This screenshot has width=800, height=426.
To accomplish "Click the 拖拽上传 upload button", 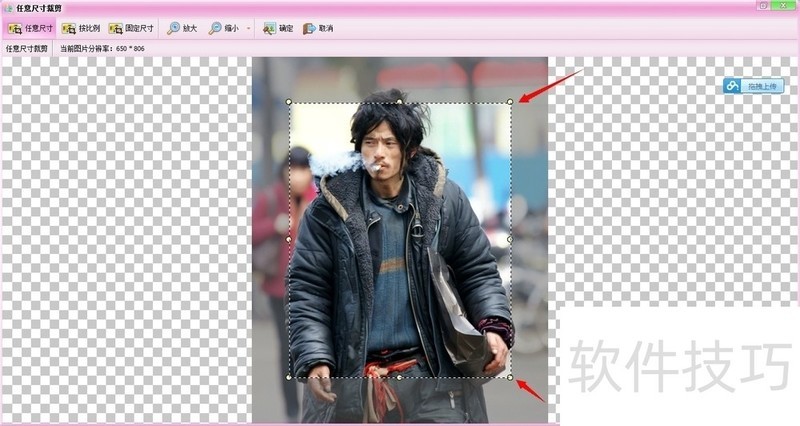I will (x=753, y=86).
